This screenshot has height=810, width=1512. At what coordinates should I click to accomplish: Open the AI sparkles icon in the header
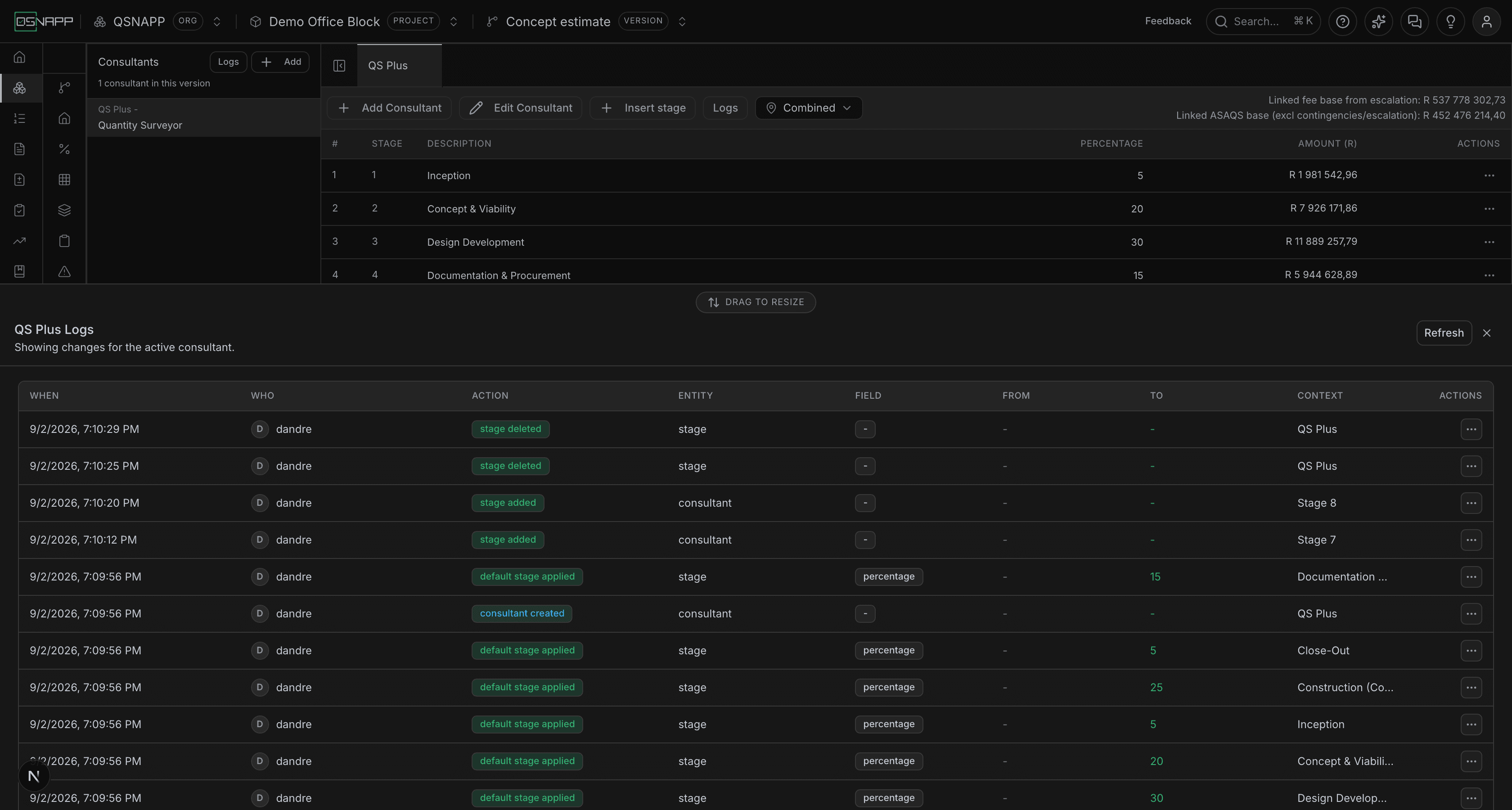click(1378, 22)
